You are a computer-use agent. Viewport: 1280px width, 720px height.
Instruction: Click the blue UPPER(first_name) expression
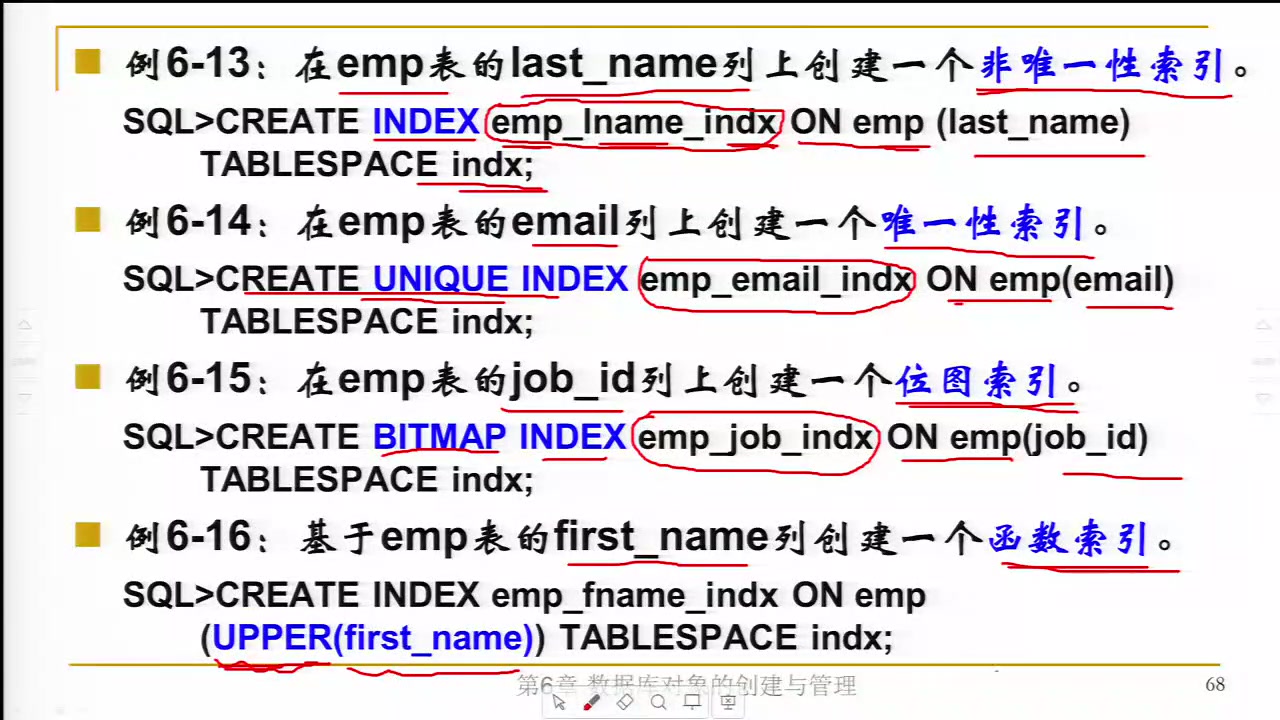372,638
